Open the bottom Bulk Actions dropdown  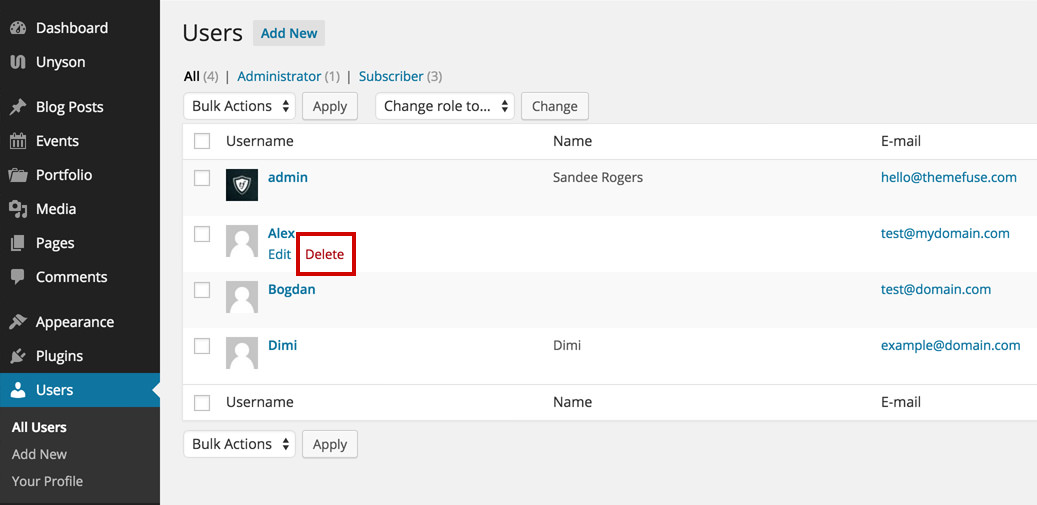239,444
